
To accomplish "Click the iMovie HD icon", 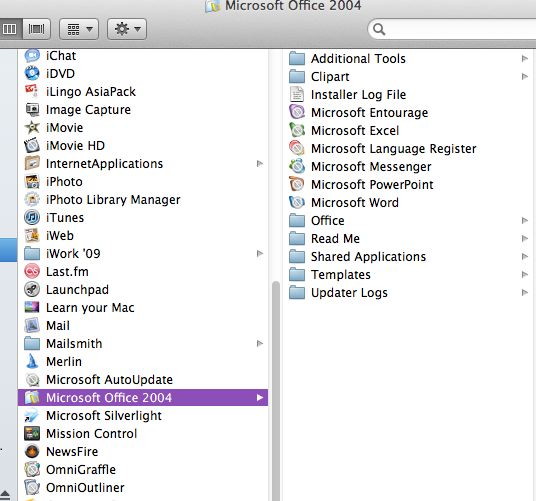I will click(32, 146).
